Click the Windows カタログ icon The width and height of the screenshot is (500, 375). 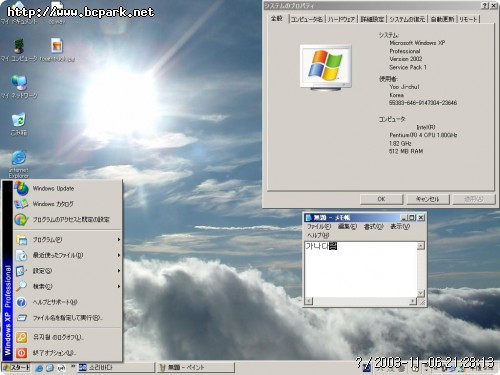(21, 204)
